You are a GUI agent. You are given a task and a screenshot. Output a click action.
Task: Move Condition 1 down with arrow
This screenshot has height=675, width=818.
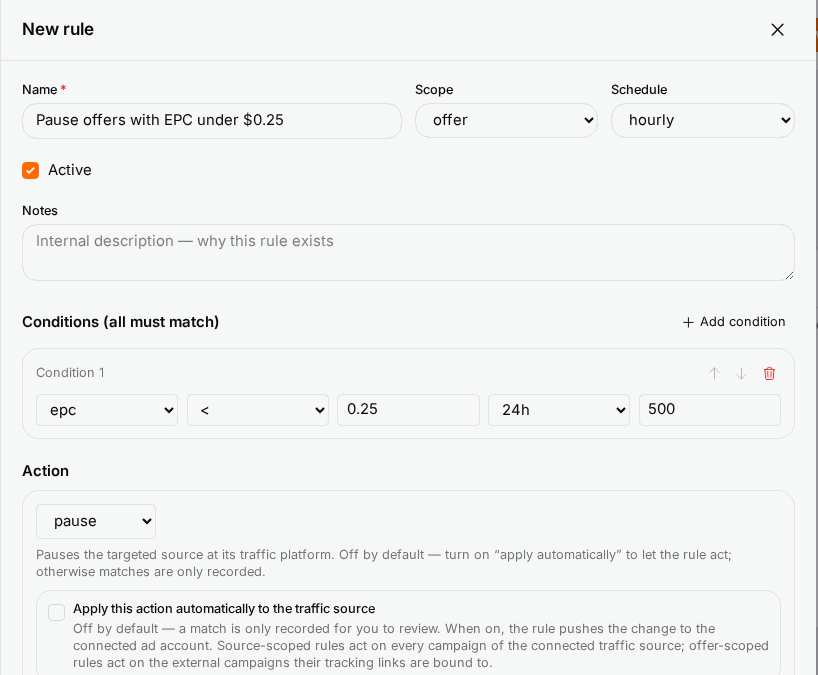point(741,373)
